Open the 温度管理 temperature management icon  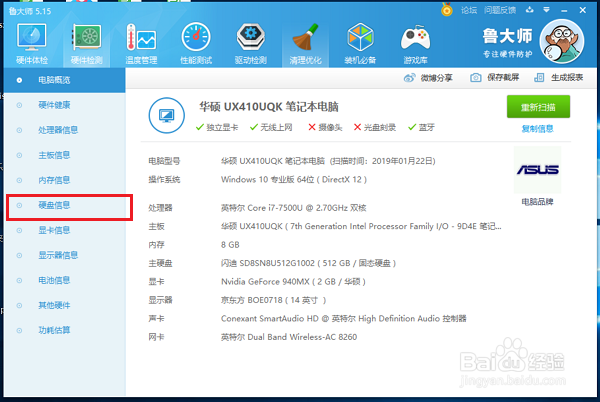coord(141,43)
